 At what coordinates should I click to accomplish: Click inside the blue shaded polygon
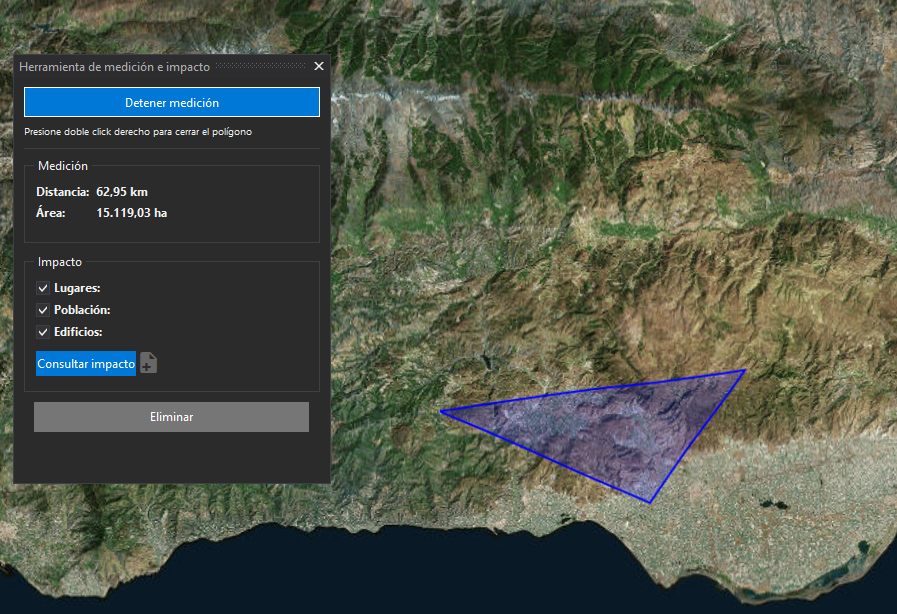coord(620,430)
